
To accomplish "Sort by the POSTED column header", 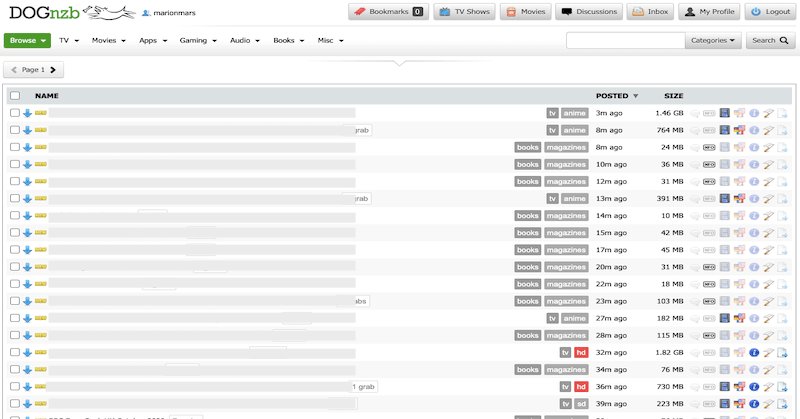I will (x=617, y=96).
